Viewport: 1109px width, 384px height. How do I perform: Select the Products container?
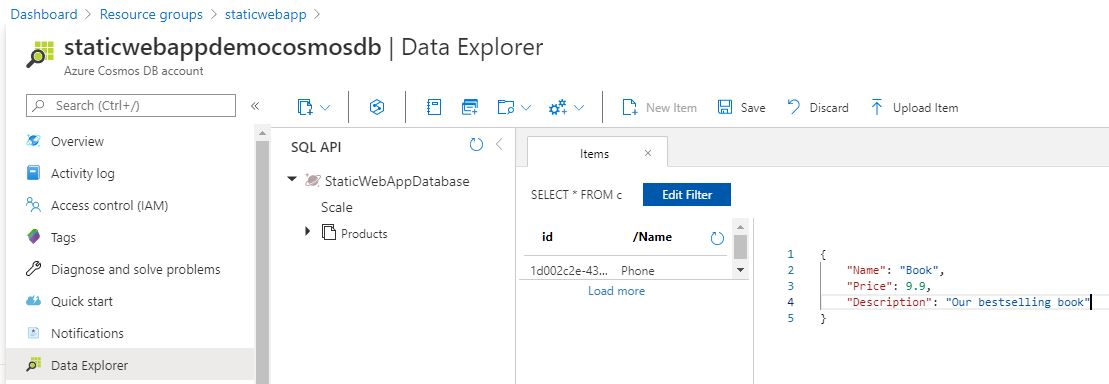pos(364,233)
